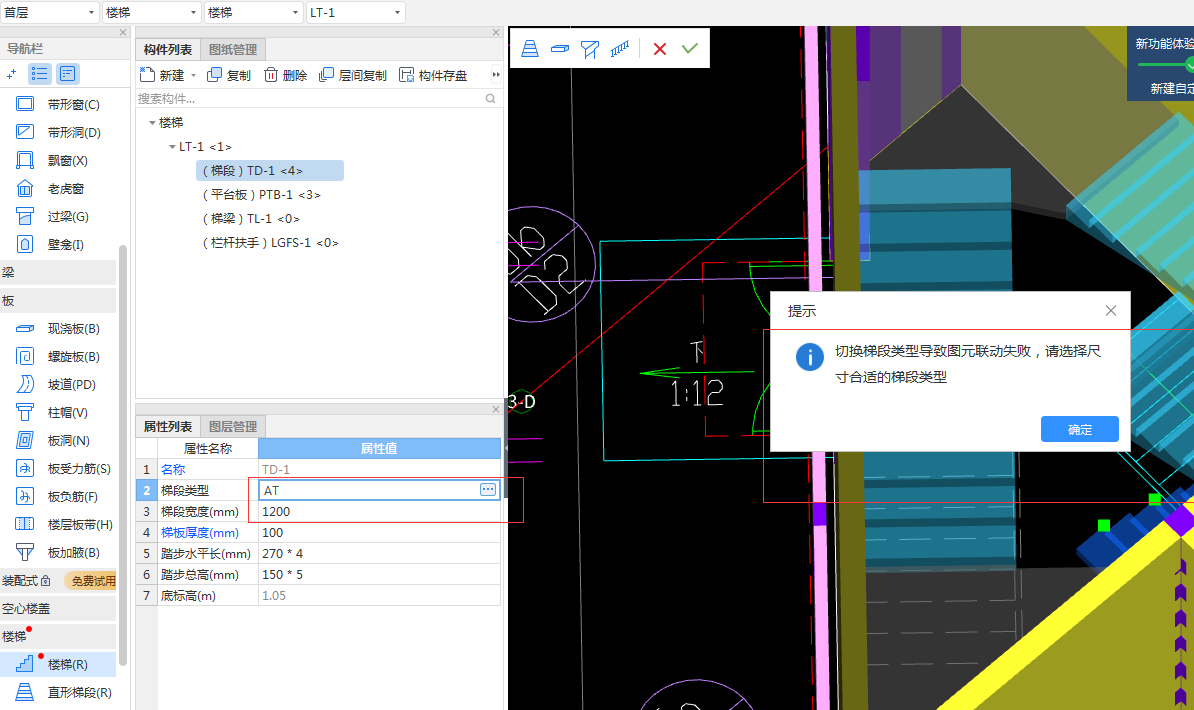Select the funnel-shaped stair beam tool icon
1194x710 pixels.
589,50
